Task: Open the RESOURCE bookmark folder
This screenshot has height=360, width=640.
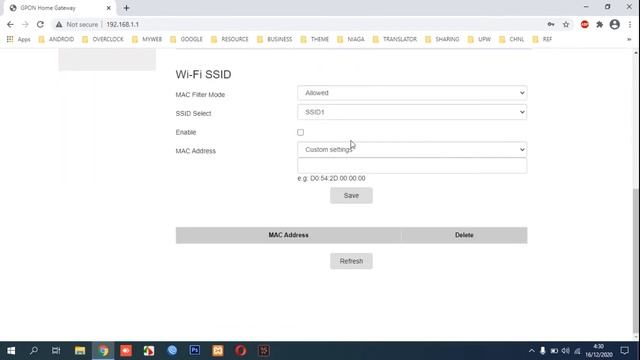Action: pos(230,39)
